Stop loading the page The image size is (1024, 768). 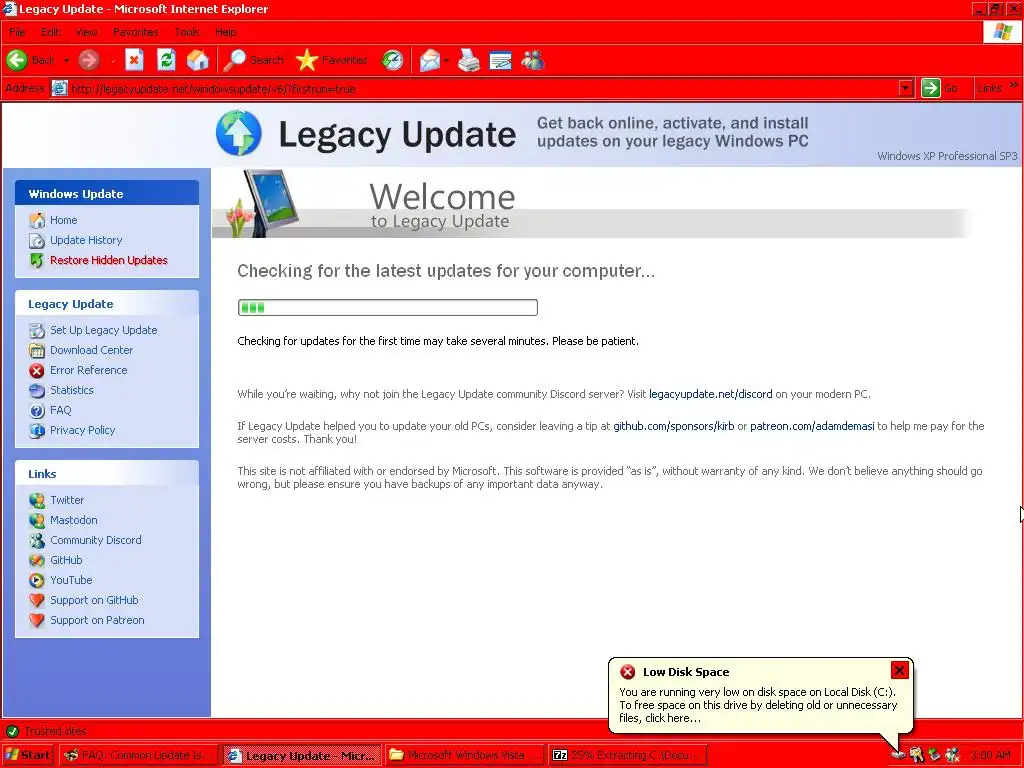pos(135,60)
